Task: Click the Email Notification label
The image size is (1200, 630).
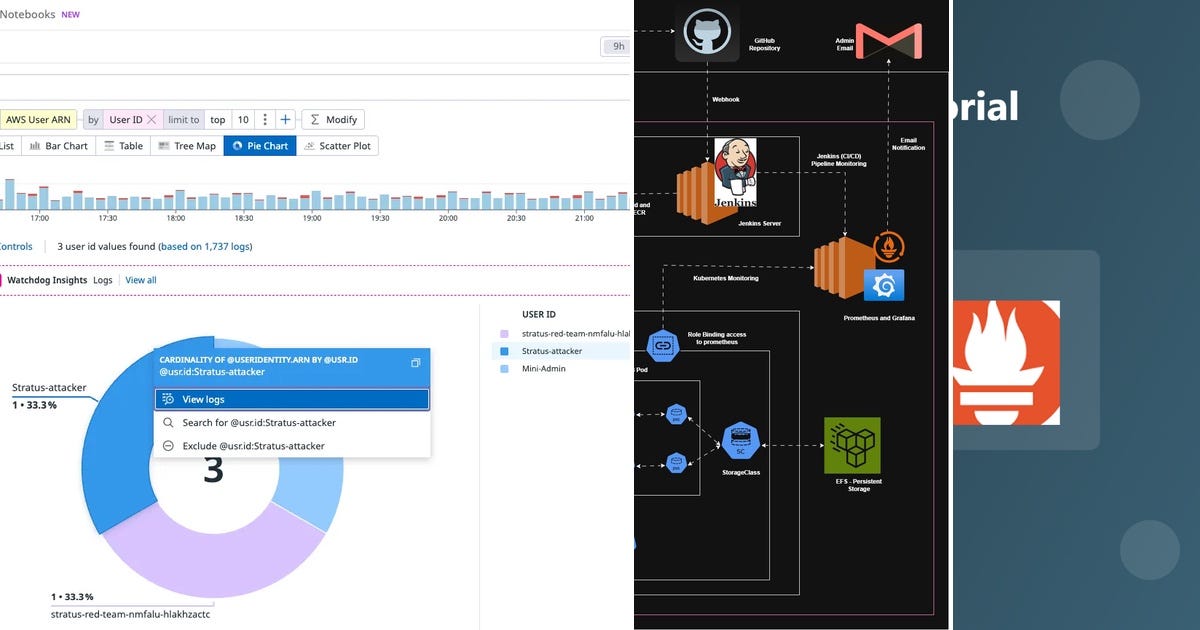Action: coord(909,144)
